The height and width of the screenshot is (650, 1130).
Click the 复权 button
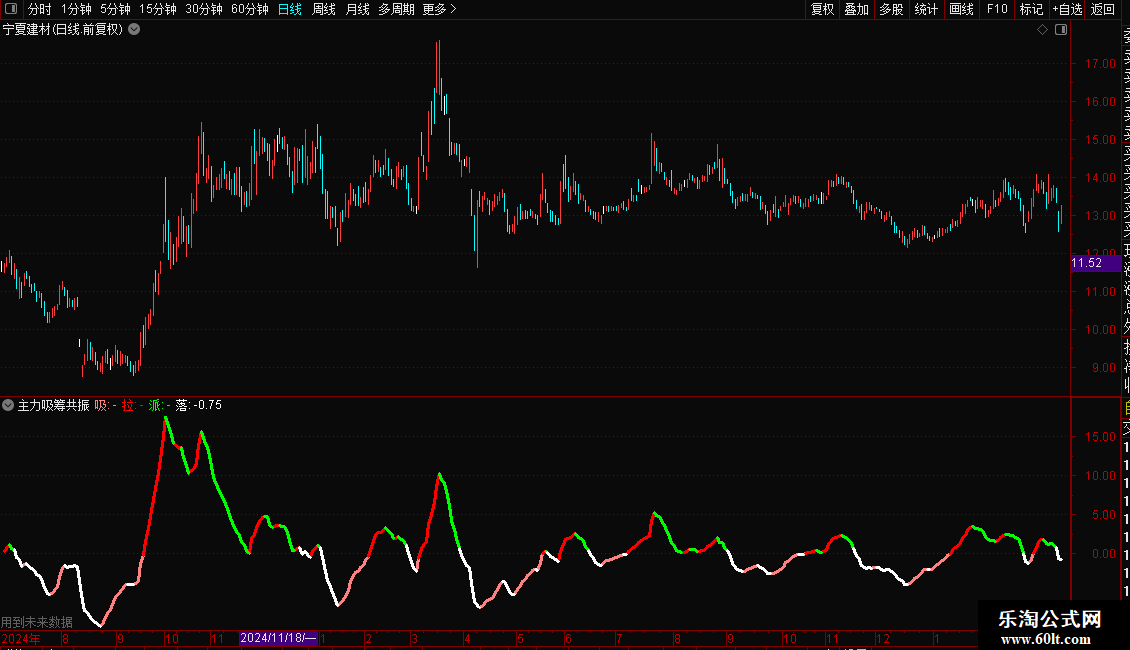tap(822, 9)
